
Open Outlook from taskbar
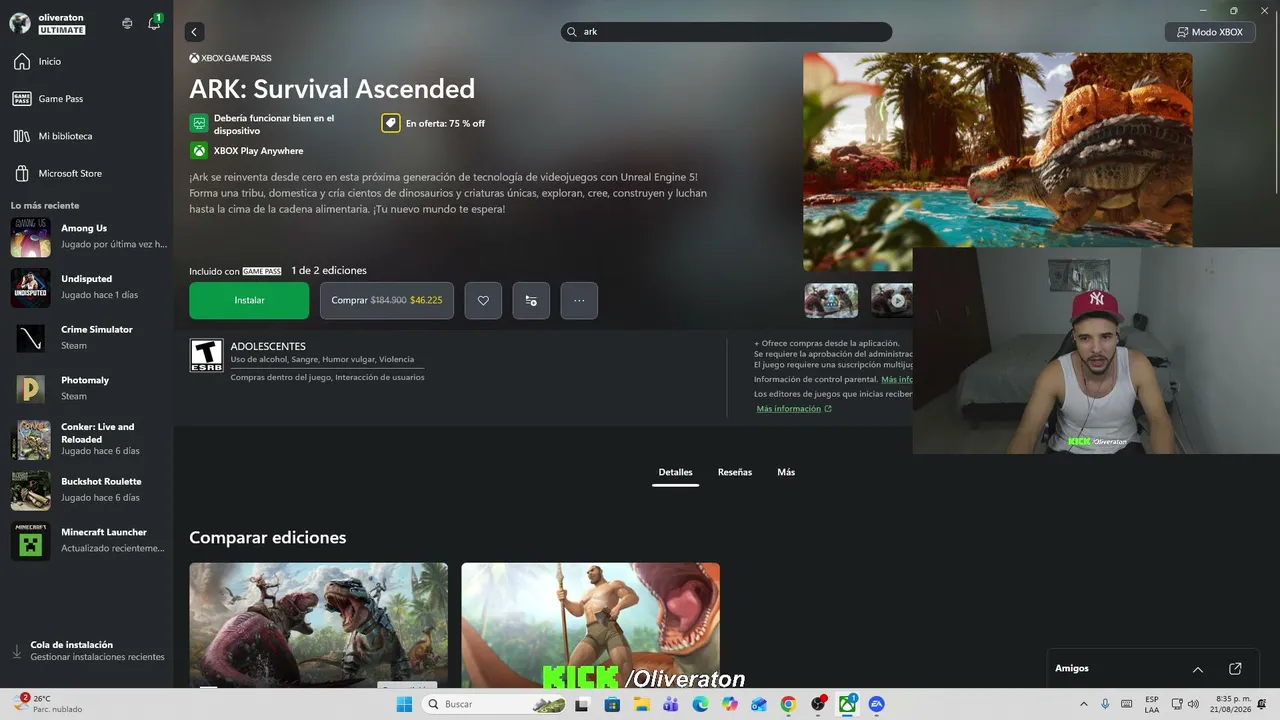point(759,704)
